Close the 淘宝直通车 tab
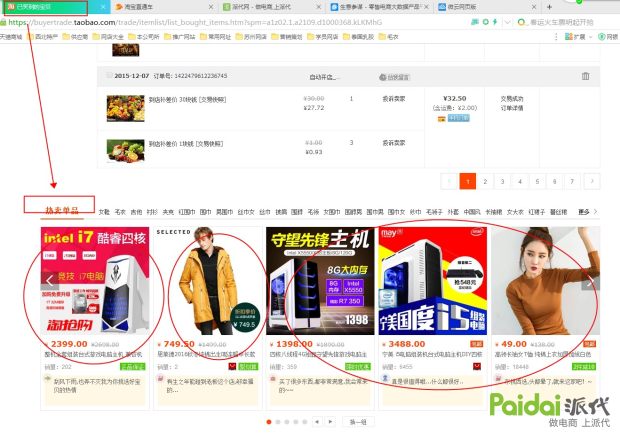This screenshot has width=620, height=437. (x=211, y=7)
